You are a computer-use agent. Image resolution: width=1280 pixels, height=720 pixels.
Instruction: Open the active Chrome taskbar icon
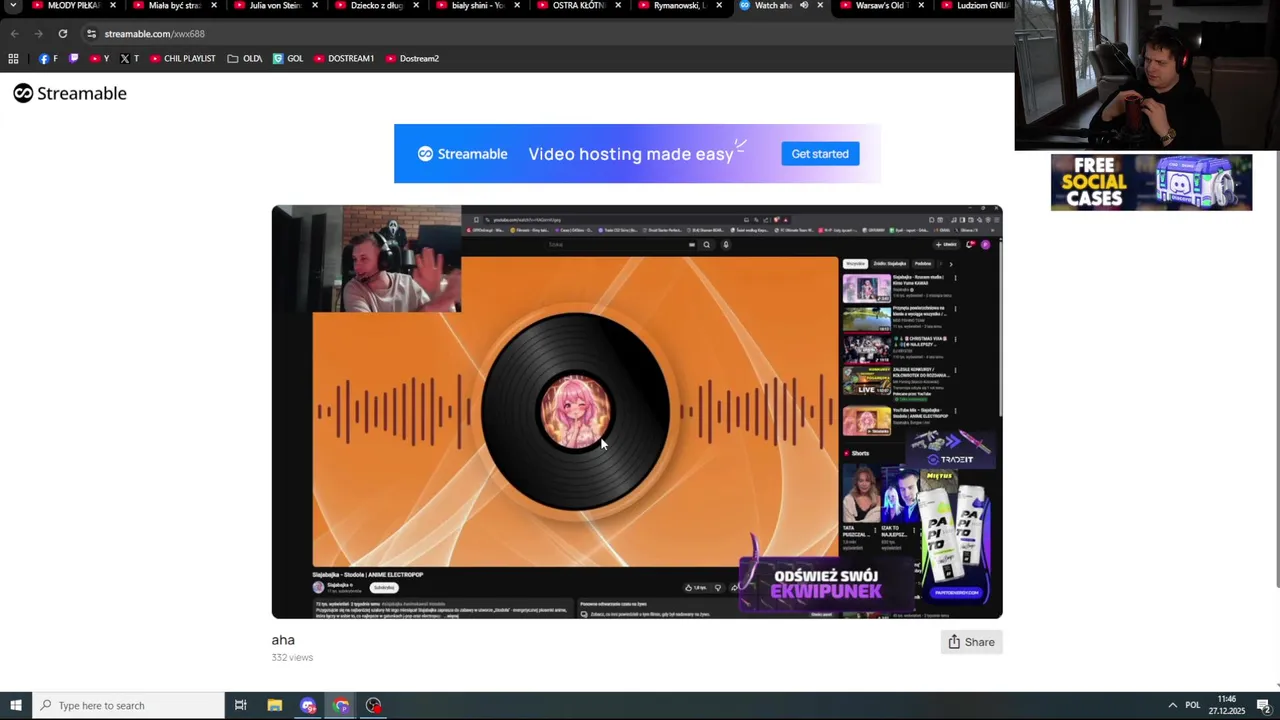point(341,706)
